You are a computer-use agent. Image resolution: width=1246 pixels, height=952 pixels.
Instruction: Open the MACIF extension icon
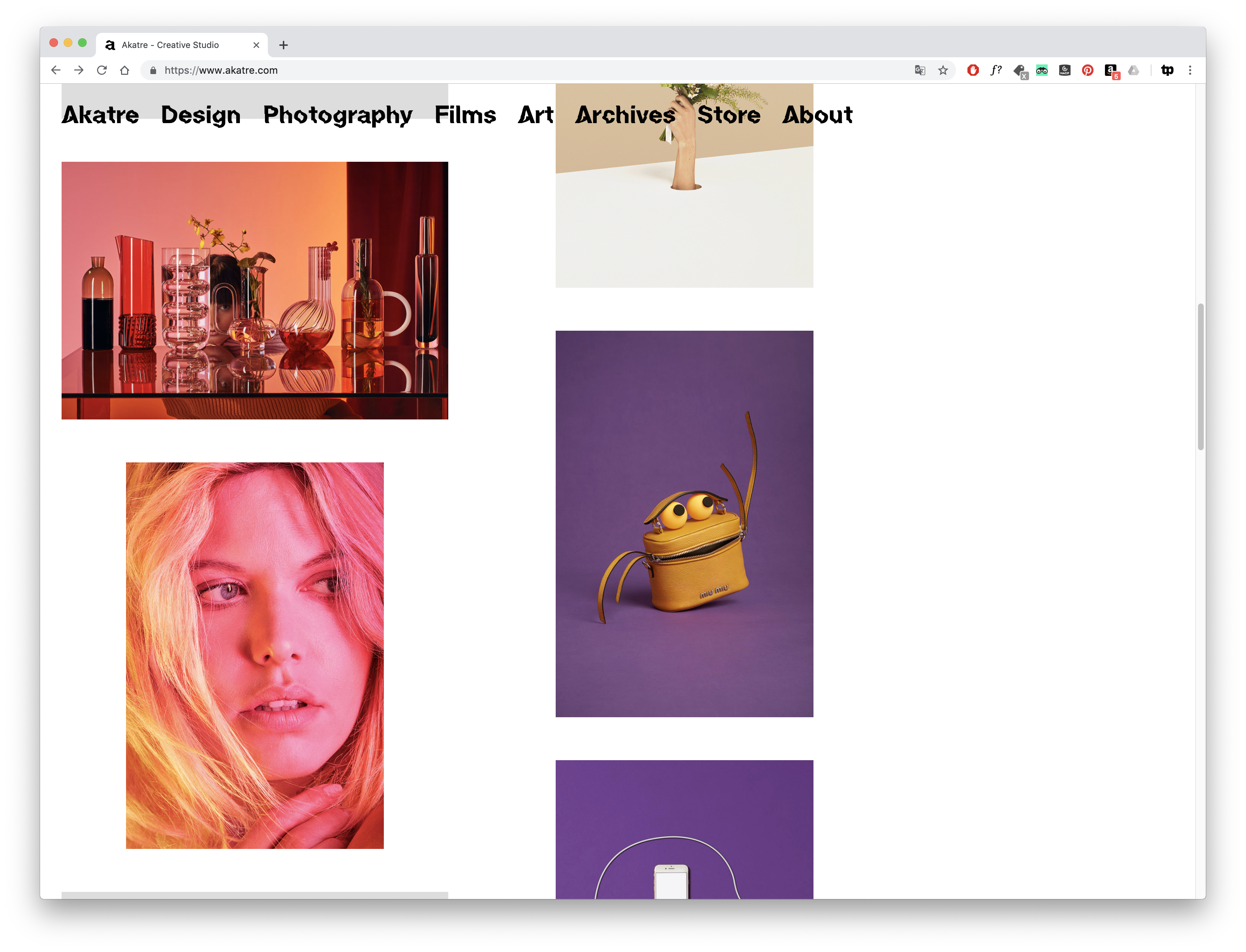(x=1064, y=70)
